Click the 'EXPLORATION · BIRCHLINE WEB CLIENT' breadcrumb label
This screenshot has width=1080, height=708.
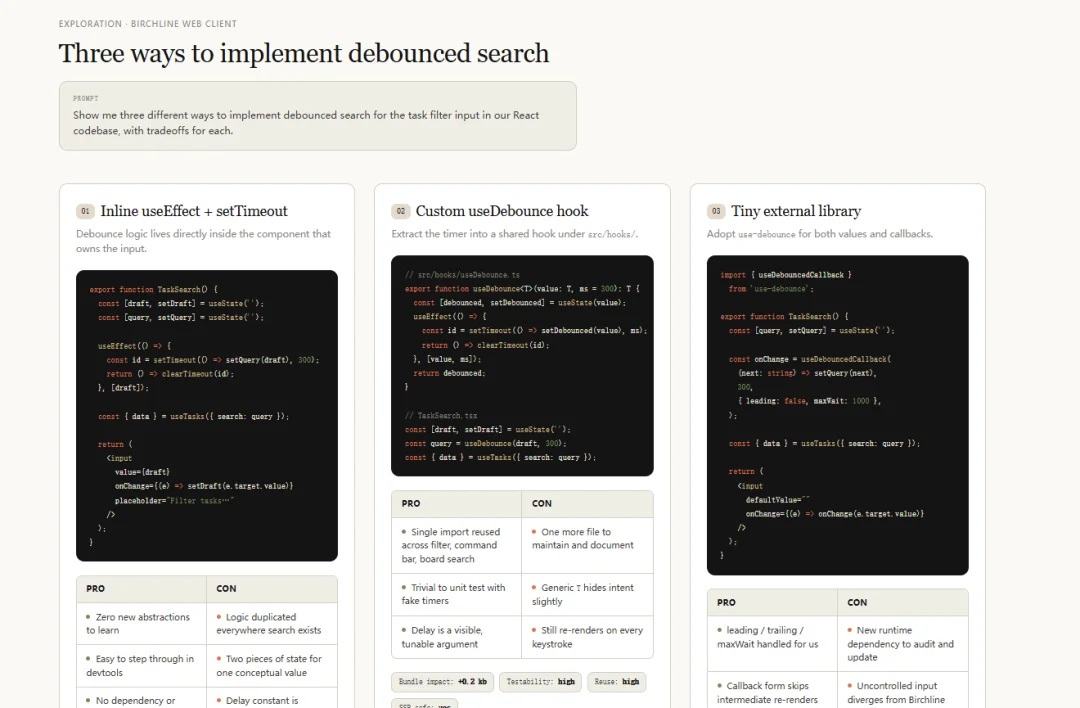[x=147, y=23]
